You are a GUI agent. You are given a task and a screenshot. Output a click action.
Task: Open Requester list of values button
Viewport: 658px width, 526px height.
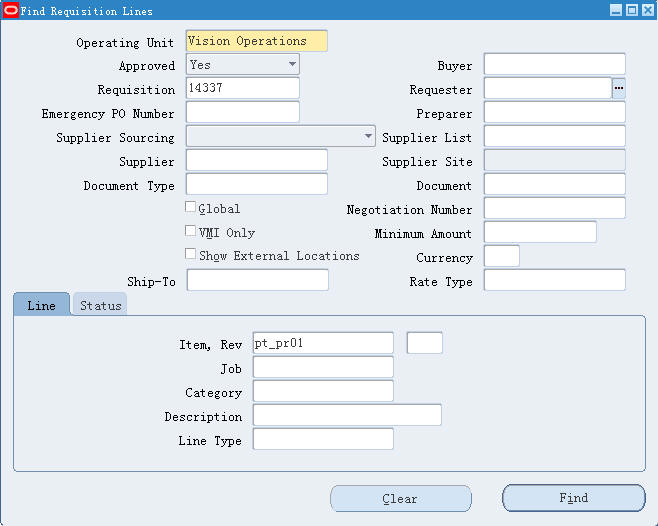(619, 88)
